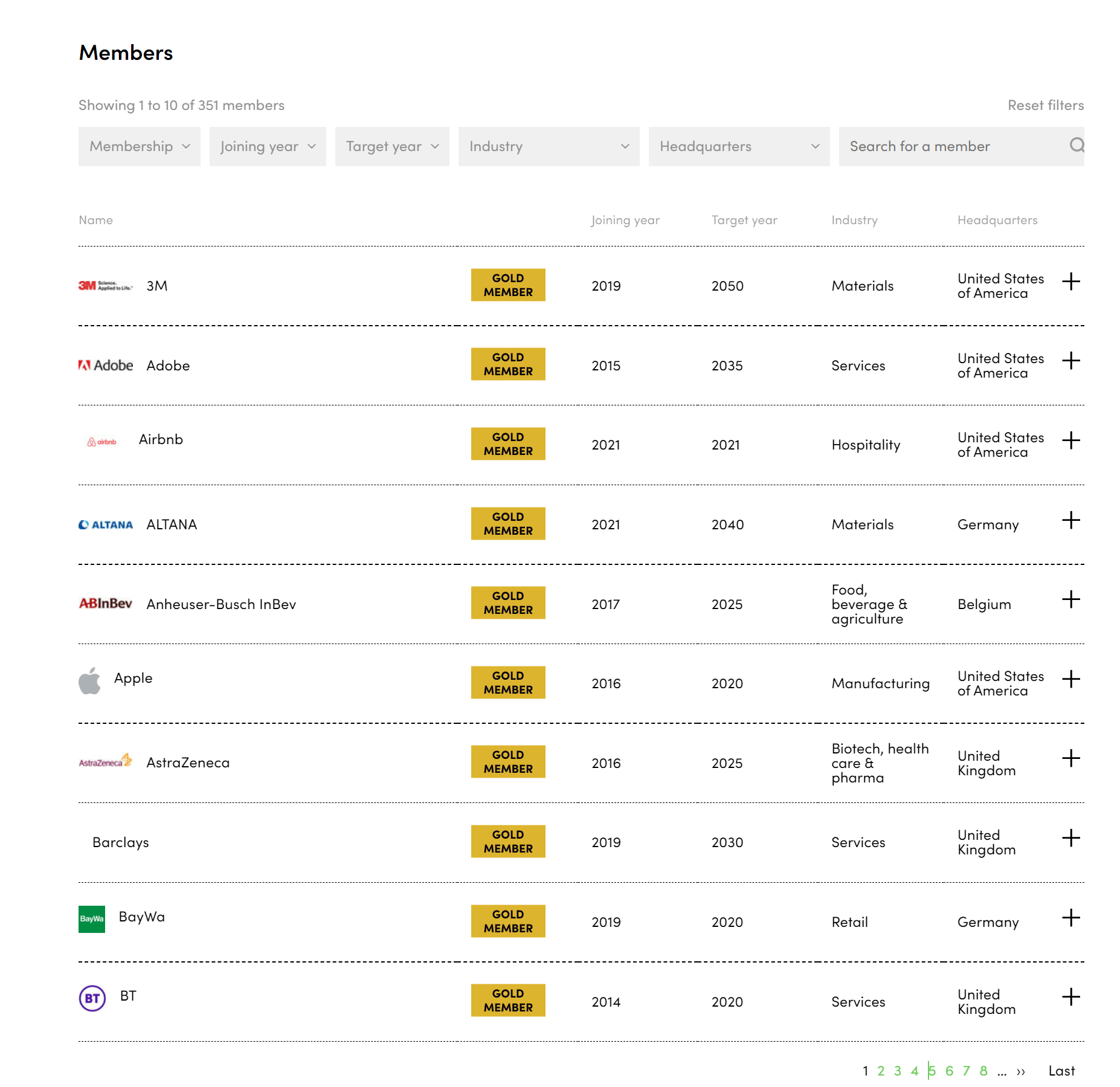The height and width of the screenshot is (1087, 1120).
Task: Click the Target year column header
Action: pyautogui.click(x=744, y=220)
